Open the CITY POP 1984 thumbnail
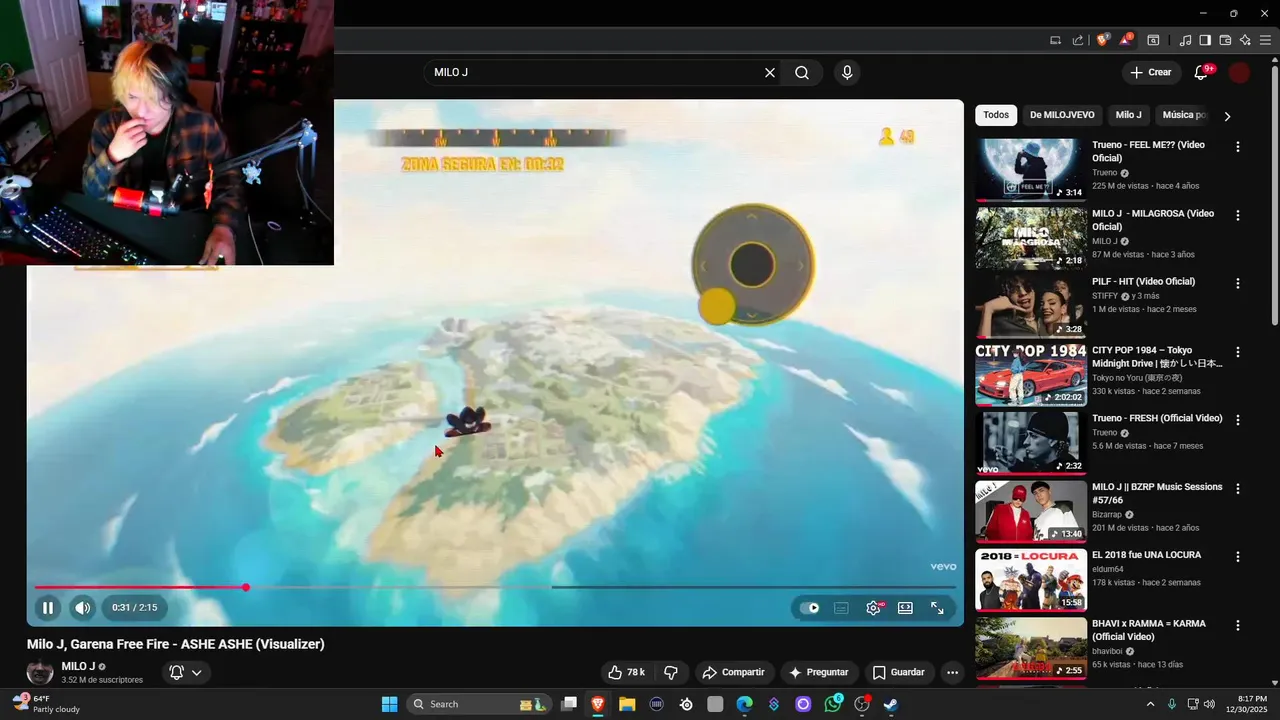Screen dimensions: 1280x720 1031,374
